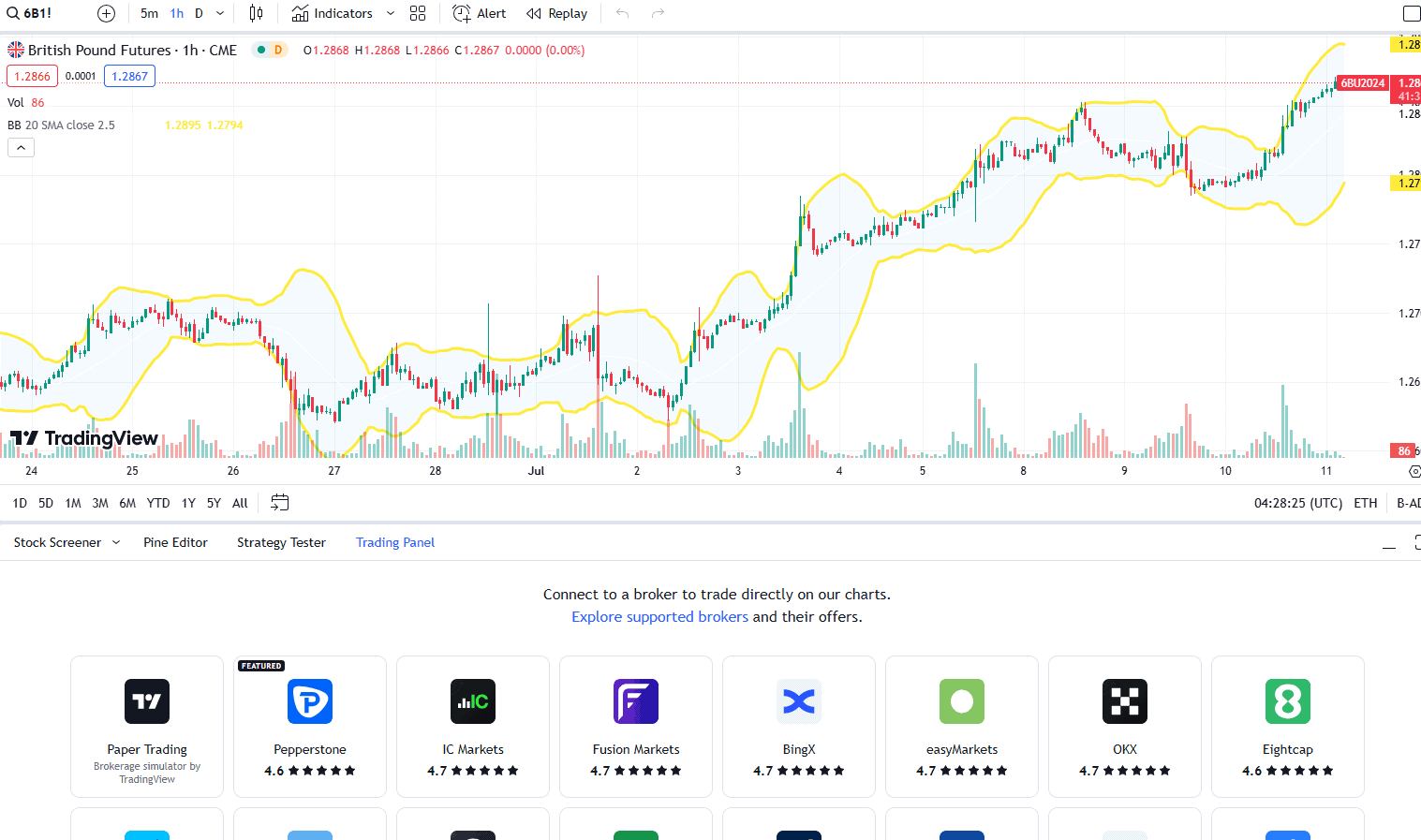This screenshot has width=1421, height=840.
Task: Select the 1Y time range button
Action: pyautogui.click(x=187, y=503)
